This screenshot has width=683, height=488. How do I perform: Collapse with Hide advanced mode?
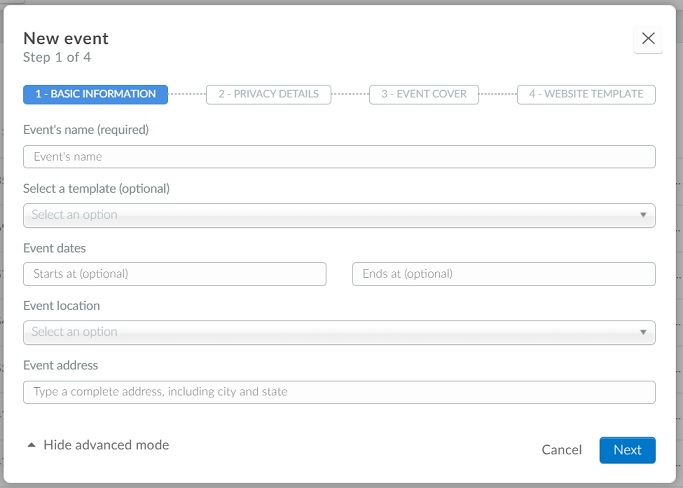point(106,445)
